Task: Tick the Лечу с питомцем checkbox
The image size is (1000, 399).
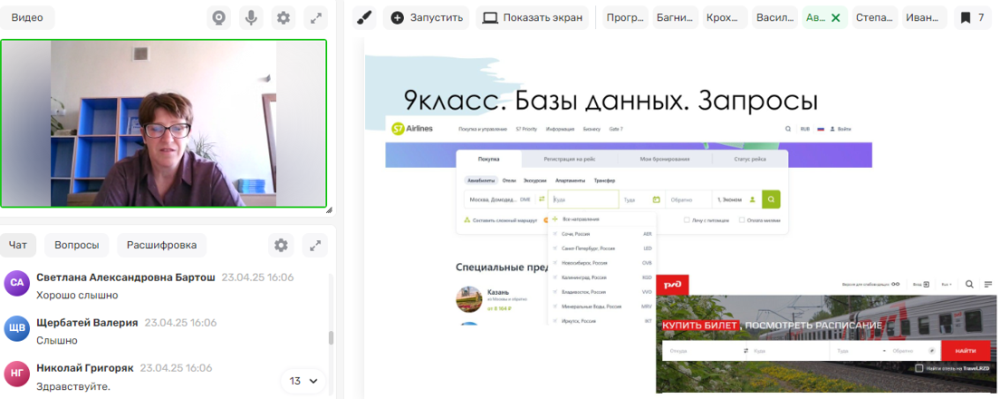Action: 687,221
